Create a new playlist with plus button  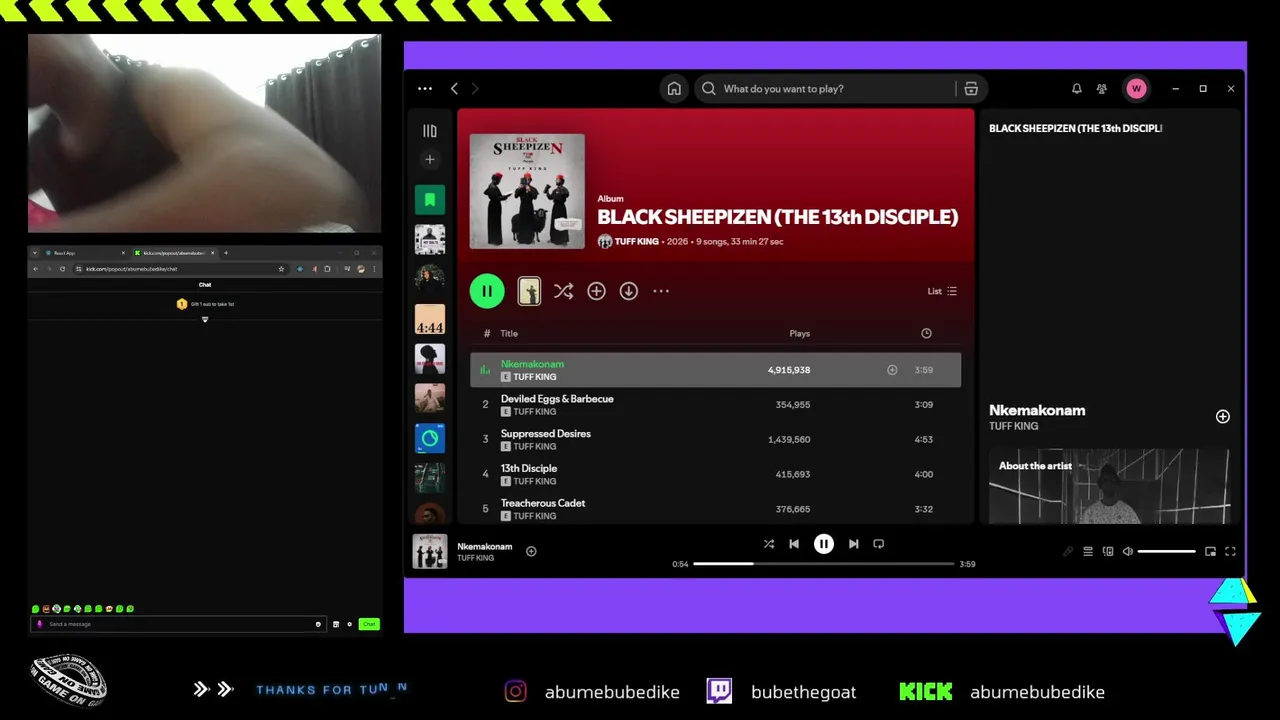point(430,160)
